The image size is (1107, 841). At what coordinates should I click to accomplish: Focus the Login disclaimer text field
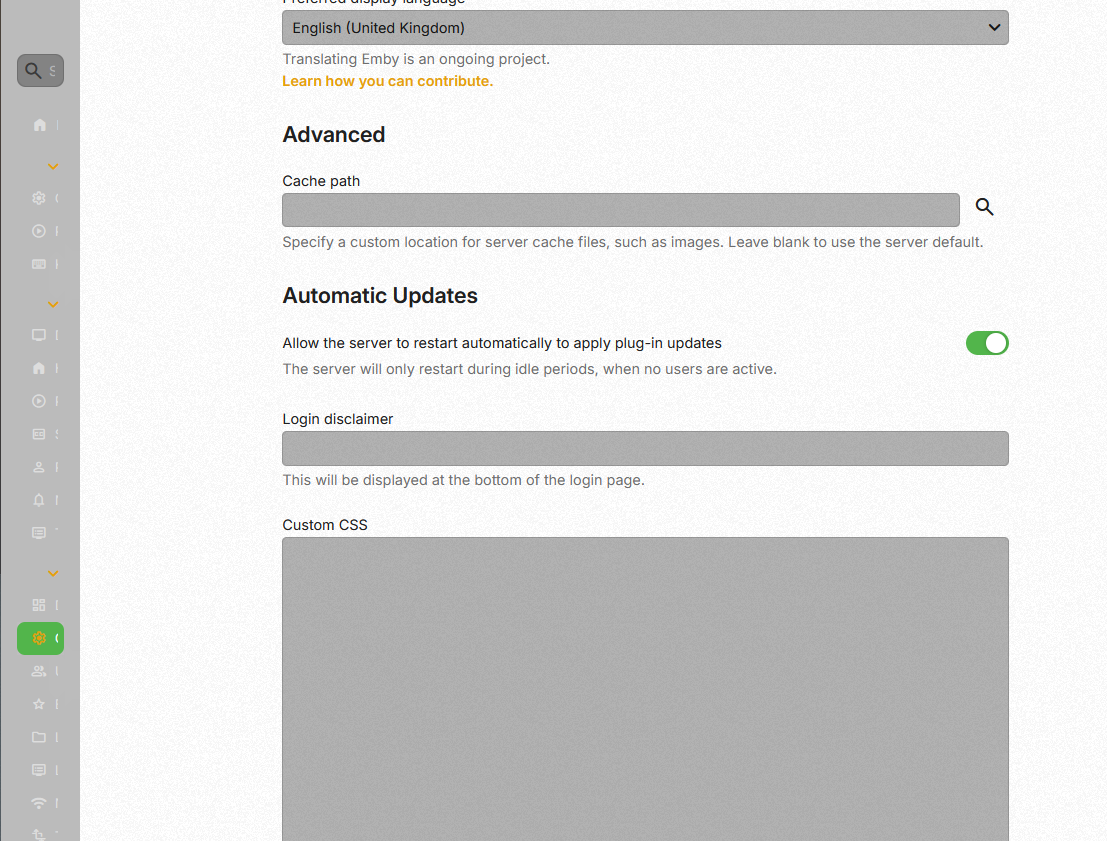point(645,448)
